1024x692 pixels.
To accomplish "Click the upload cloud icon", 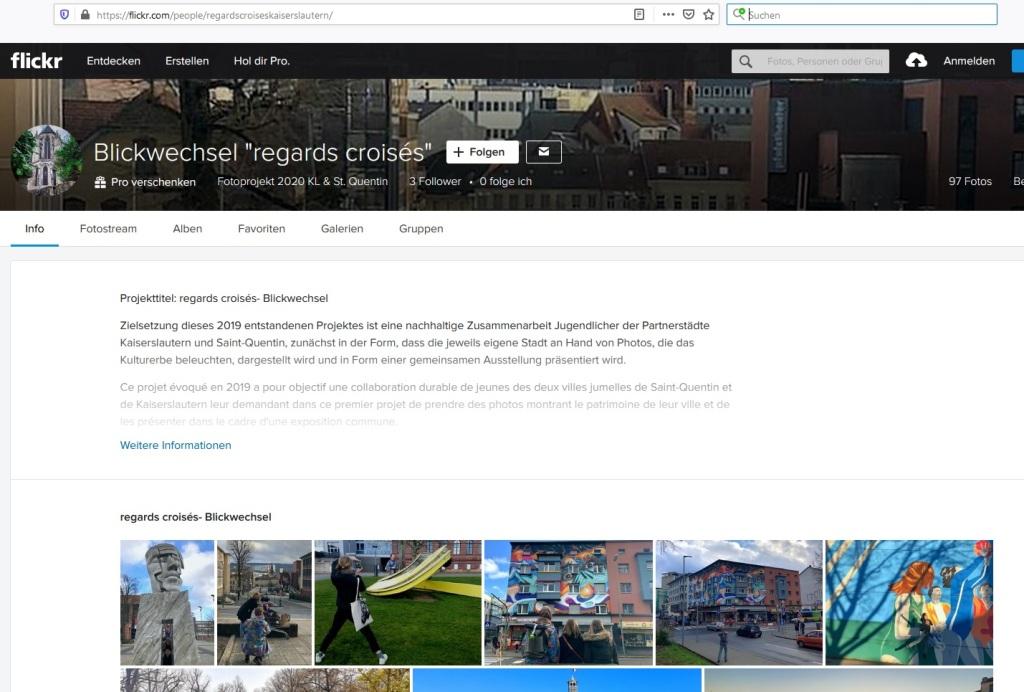I will [x=916, y=61].
